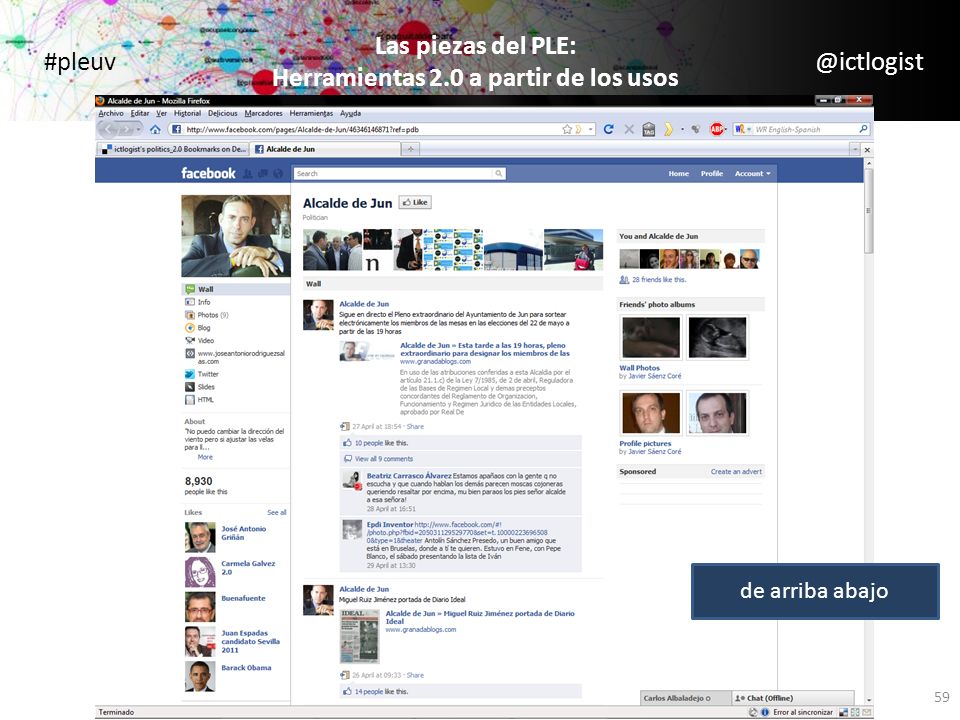Viewport: 960px width, 720px height.
Task: Open the Profile link in header
Action: coord(711,174)
